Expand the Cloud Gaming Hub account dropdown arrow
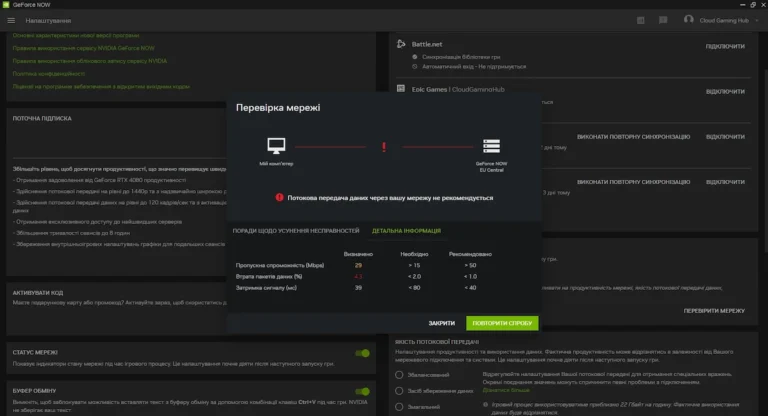Image resolution: width=768 pixels, height=416 pixels. (757, 21)
